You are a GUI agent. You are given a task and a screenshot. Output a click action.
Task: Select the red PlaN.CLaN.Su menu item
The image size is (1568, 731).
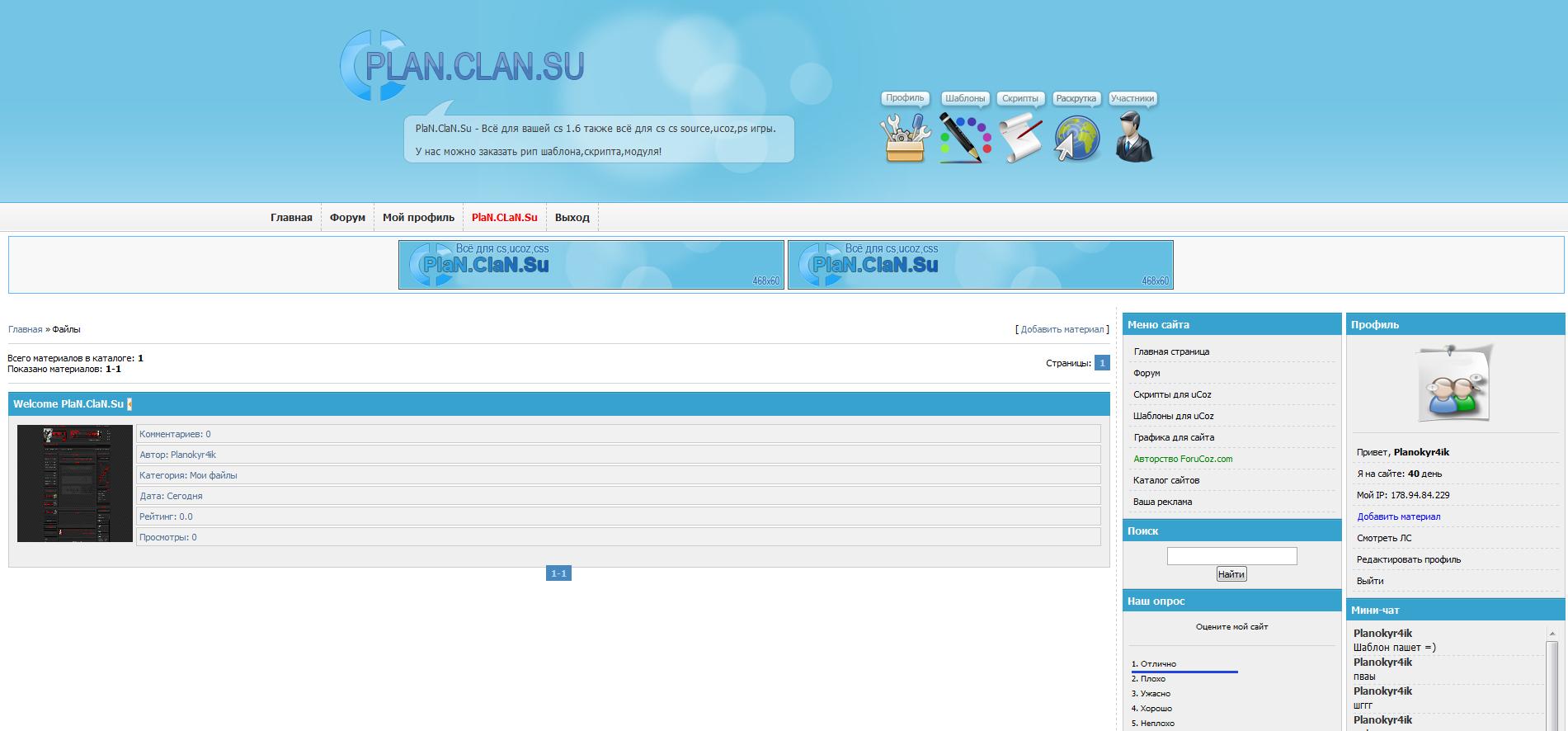click(x=504, y=218)
